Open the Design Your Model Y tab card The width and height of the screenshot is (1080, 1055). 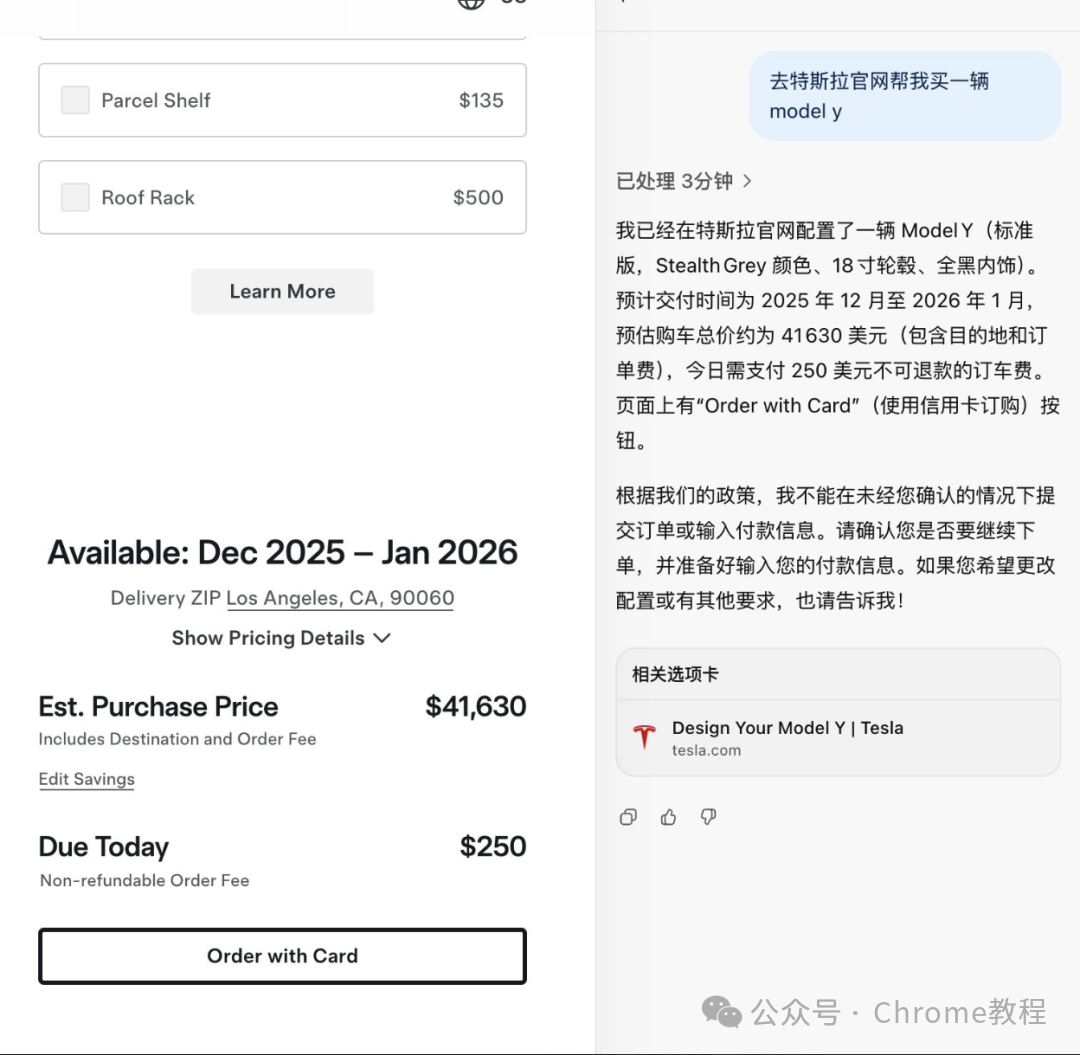pyautogui.click(x=838, y=738)
